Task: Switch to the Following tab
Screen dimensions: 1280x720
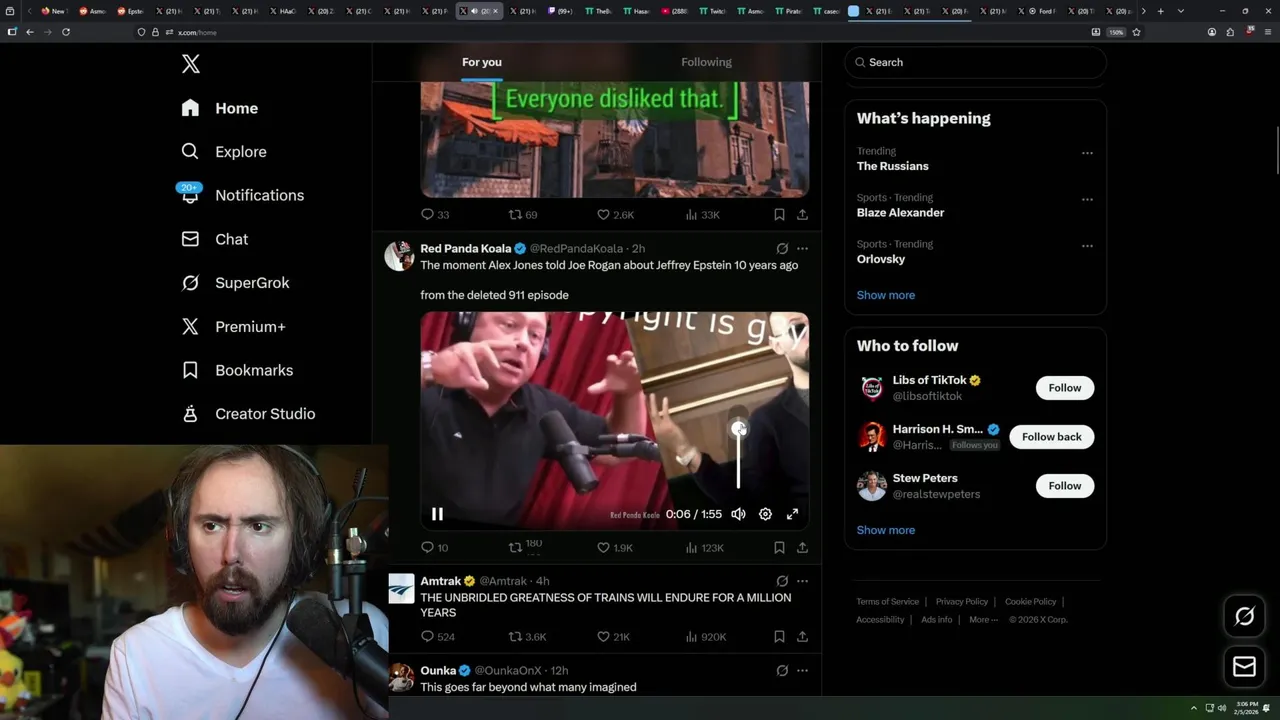Action: 706,62
